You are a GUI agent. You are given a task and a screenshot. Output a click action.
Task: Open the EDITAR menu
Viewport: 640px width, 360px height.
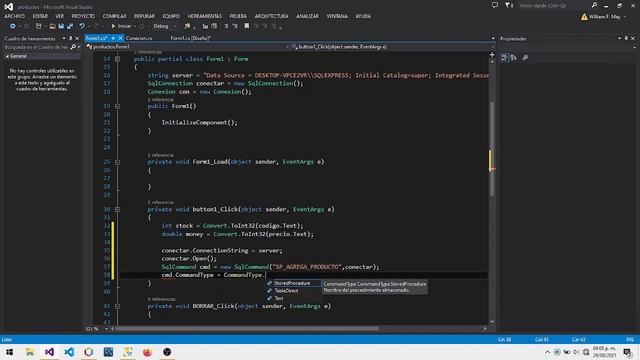(x=40, y=16)
